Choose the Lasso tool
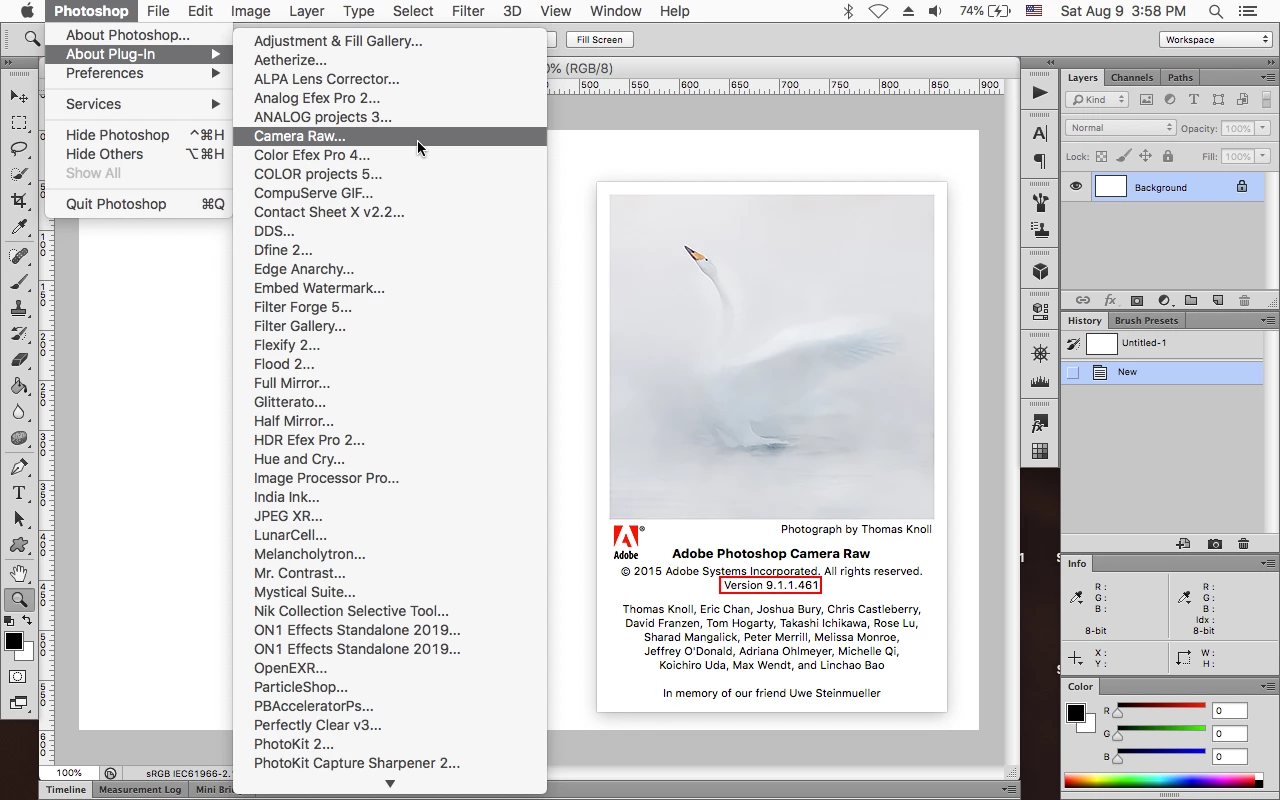Screen dimensions: 1280x800 (19, 148)
